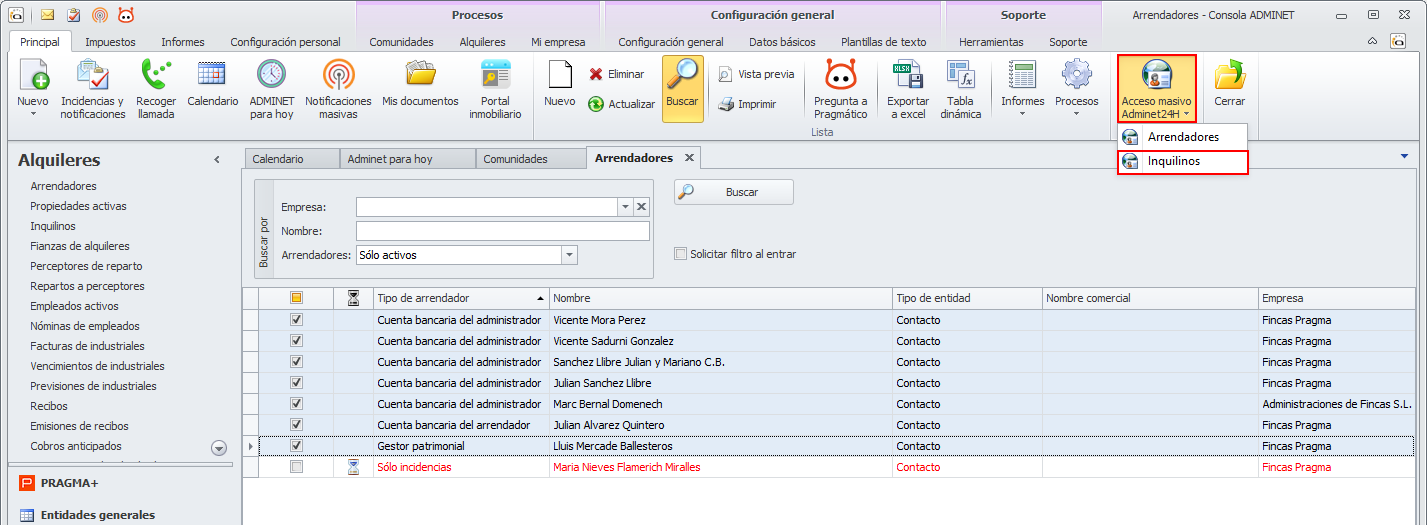Expand the Arrendadores Sólo activos dropdown

(x=569, y=255)
